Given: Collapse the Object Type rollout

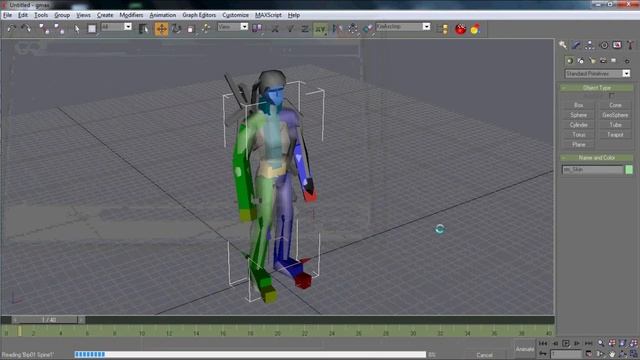Looking at the screenshot, I should (x=597, y=88).
